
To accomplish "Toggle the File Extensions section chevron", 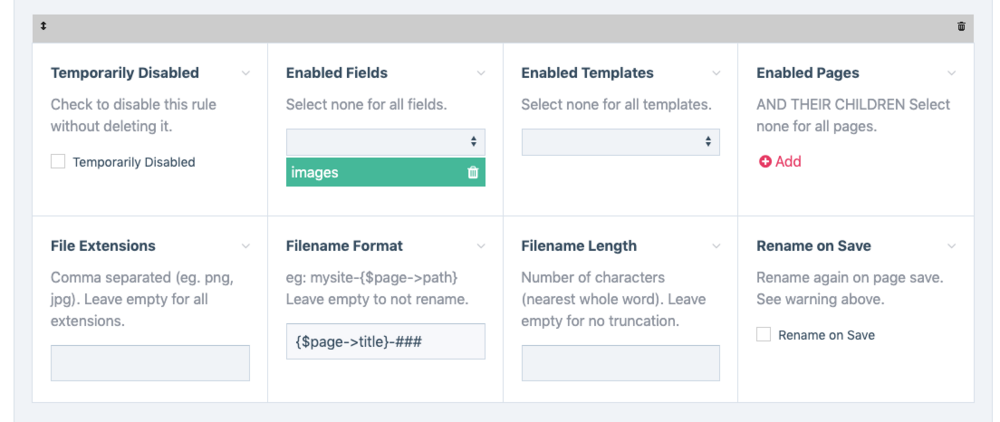I will (246, 246).
